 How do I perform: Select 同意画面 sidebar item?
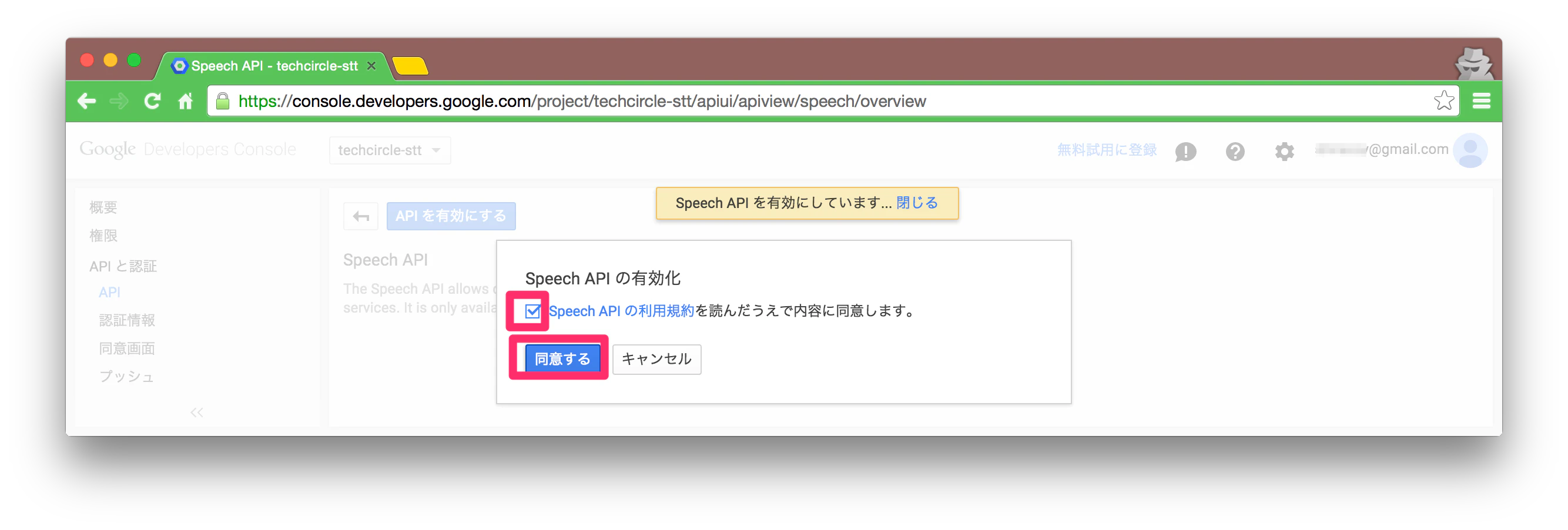click(x=126, y=348)
